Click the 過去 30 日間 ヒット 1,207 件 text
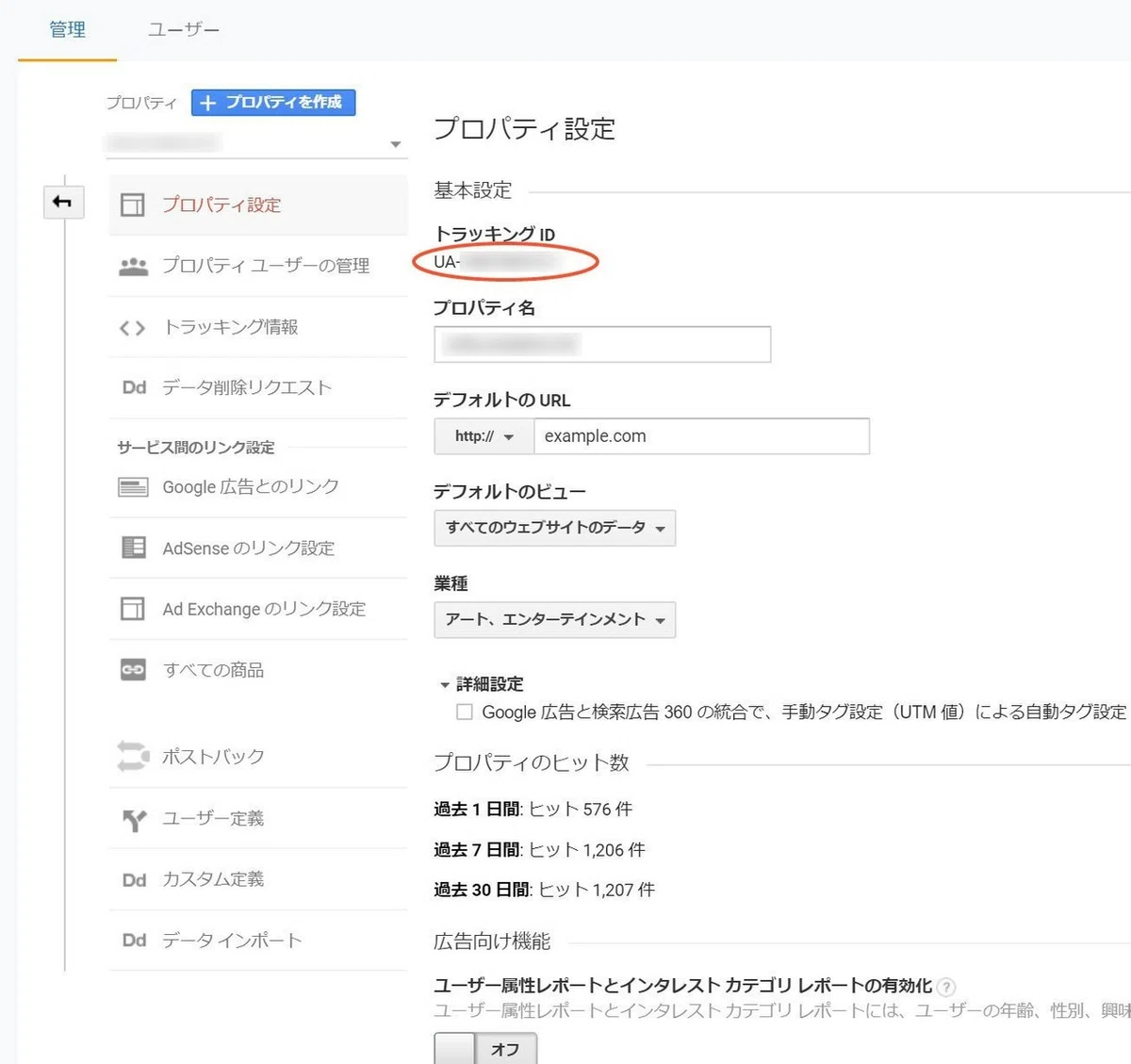Screen dimensions: 1131x1064 [544, 890]
